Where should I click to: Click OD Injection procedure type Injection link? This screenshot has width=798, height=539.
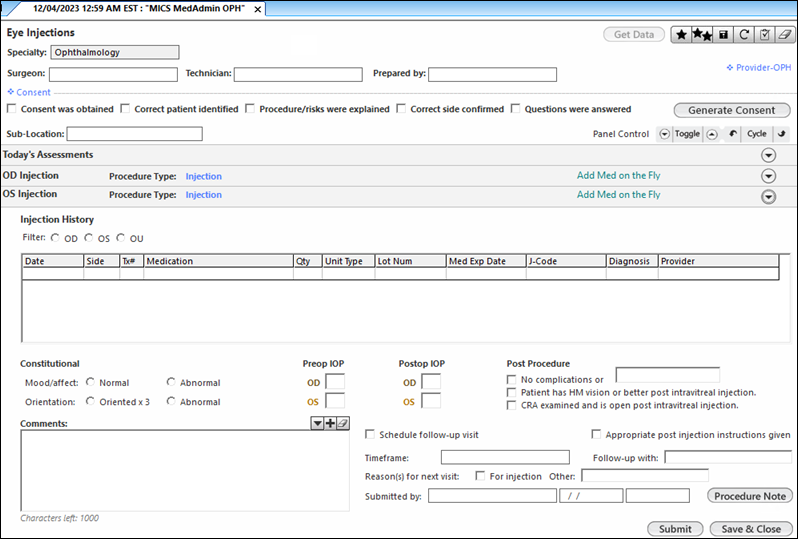tap(204, 176)
